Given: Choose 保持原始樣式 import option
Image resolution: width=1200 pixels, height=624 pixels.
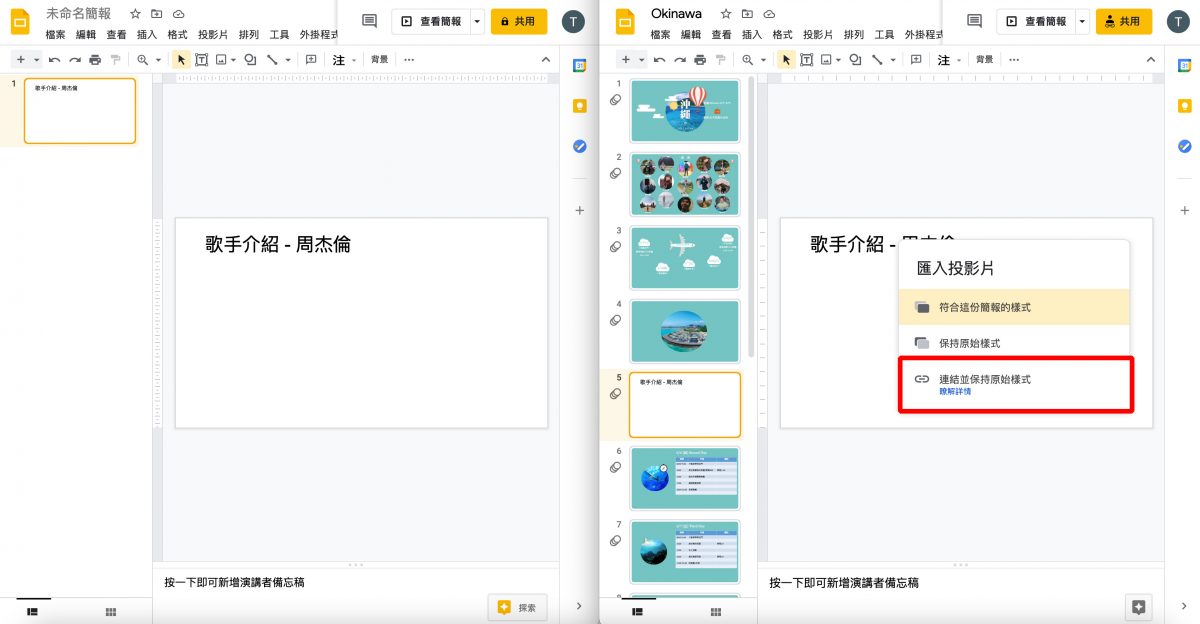Looking at the screenshot, I should 1014,343.
